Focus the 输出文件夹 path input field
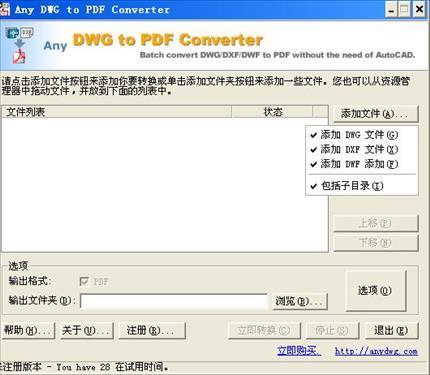The width and height of the screenshot is (430, 375). 174,301
